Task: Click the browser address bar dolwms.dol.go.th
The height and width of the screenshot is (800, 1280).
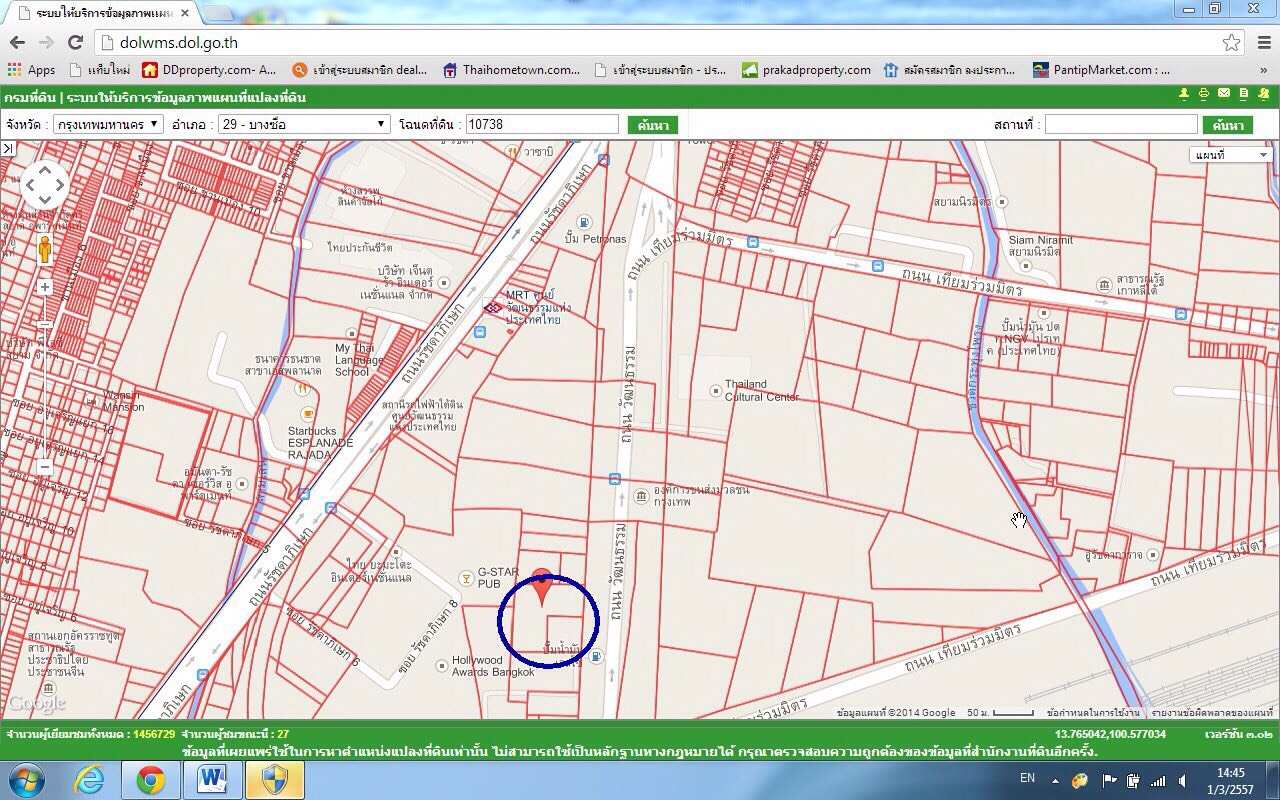Action: 660,42
